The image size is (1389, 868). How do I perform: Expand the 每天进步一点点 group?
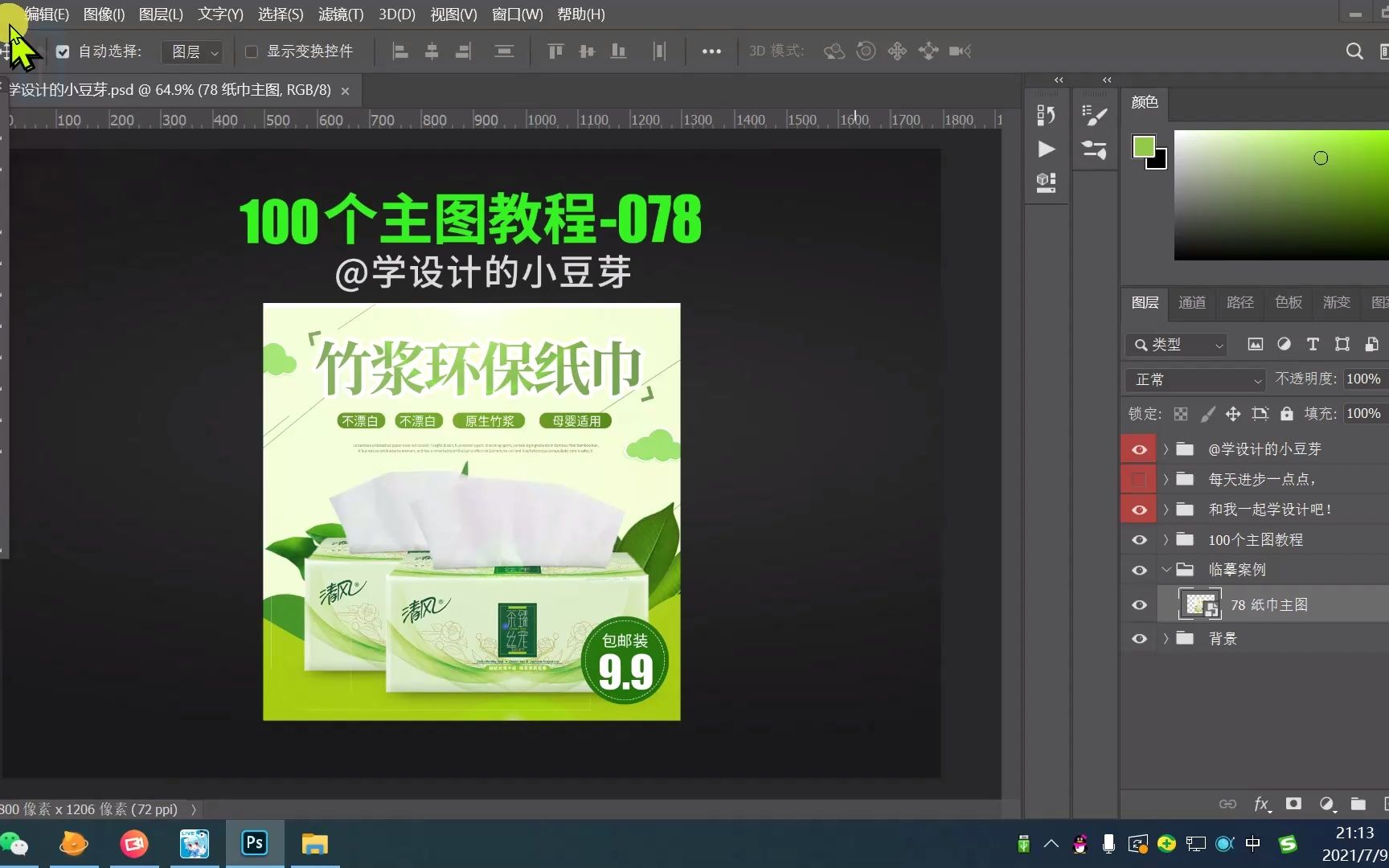click(1166, 480)
